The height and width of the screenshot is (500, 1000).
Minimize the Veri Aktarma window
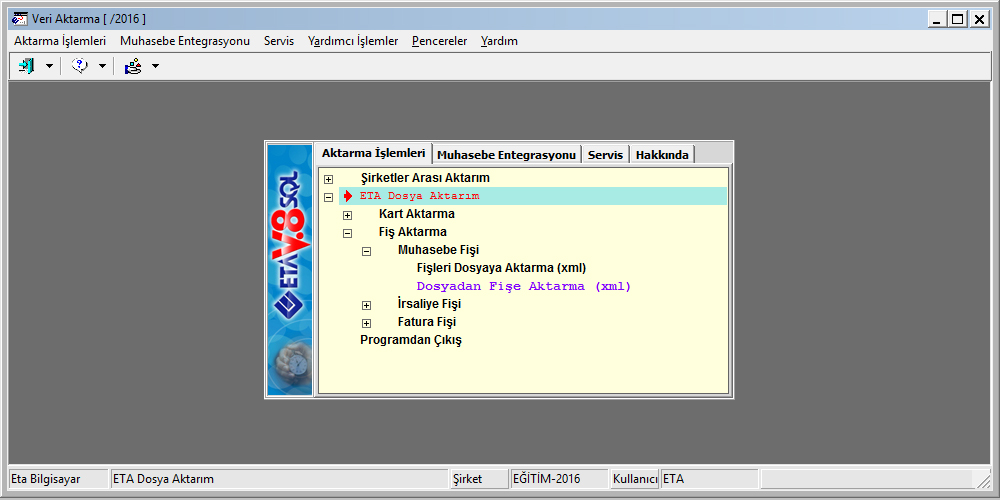coord(936,19)
